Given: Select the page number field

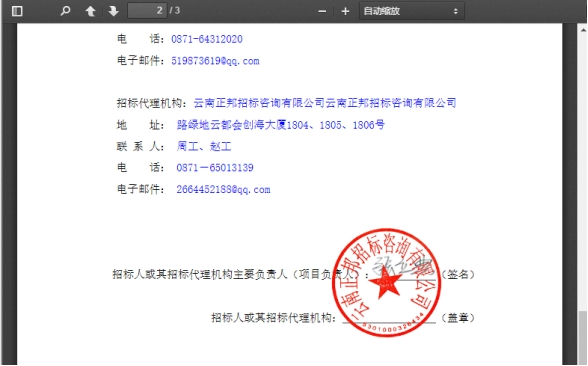Looking at the screenshot, I should tap(147, 10).
